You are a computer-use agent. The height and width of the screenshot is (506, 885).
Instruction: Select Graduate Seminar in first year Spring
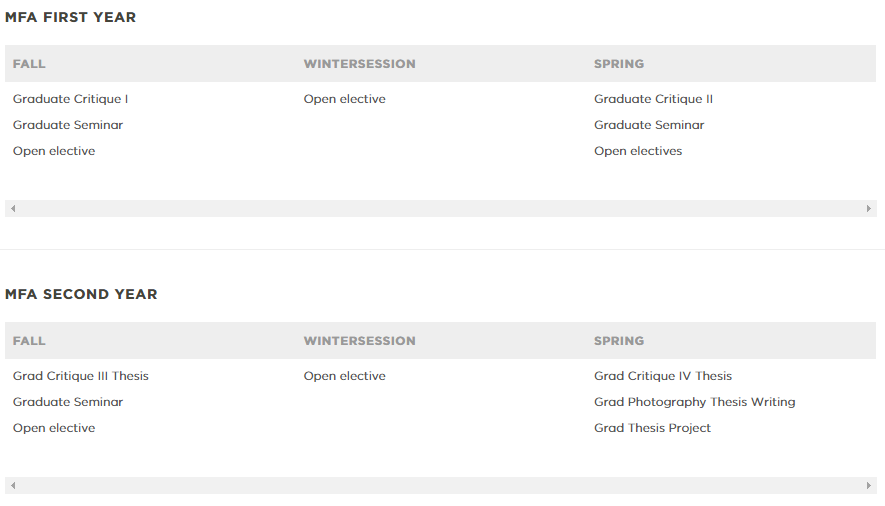tap(649, 125)
